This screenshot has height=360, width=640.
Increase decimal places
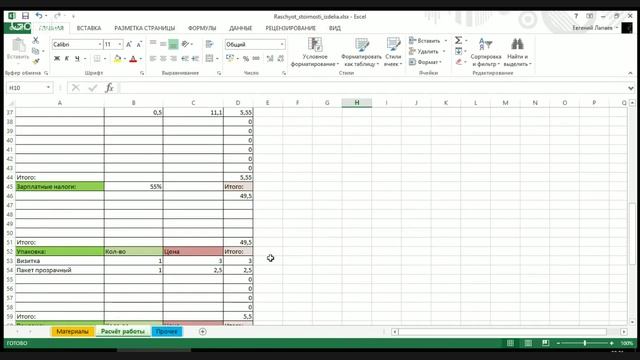[x=270, y=59]
